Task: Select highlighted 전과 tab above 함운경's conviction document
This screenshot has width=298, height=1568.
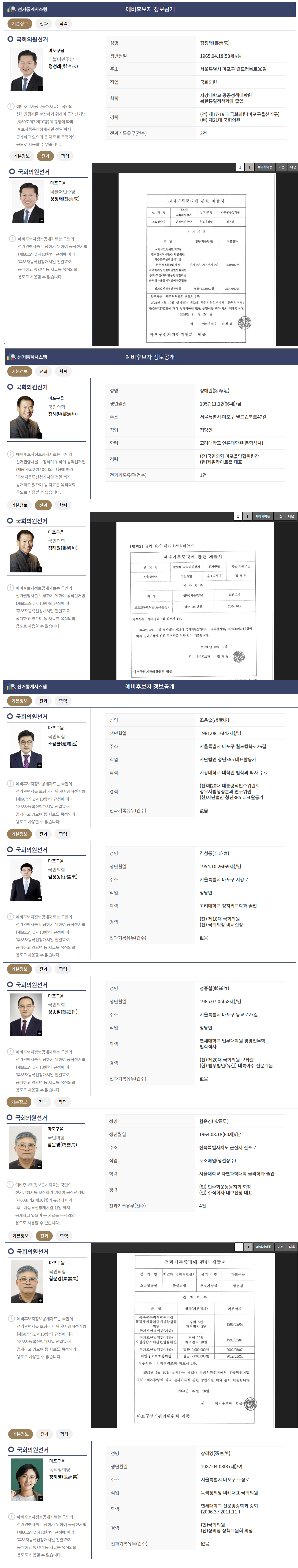Action: 44,1236
